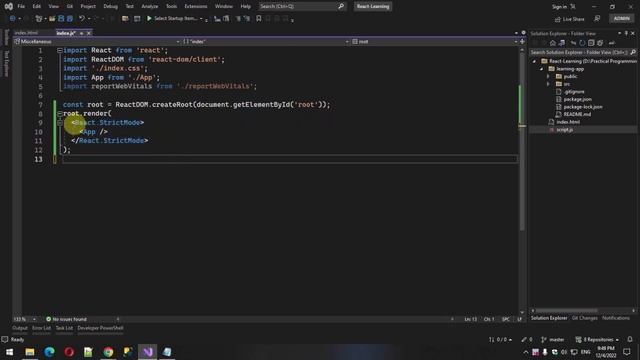The height and width of the screenshot is (360, 640).
Task: Collapse the import block at line 1
Action: coord(60,51)
